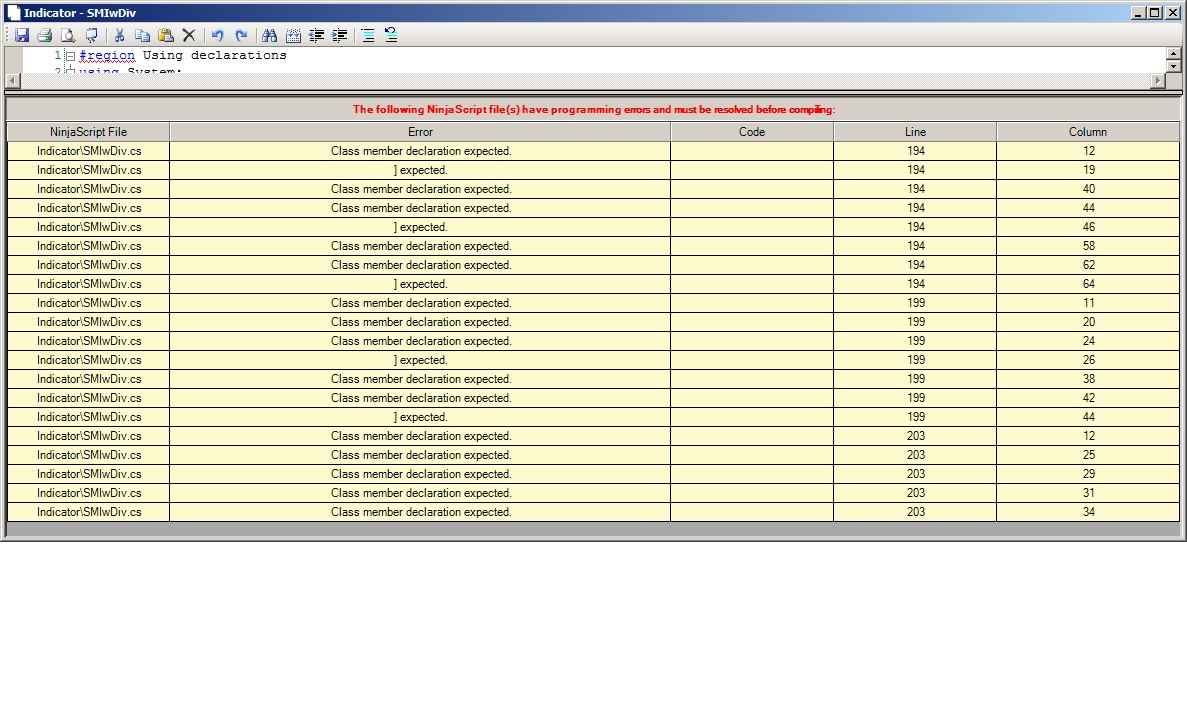Click the horizontal scrollbar left arrow
This screenshot has height=720, width=1187.
12,80
